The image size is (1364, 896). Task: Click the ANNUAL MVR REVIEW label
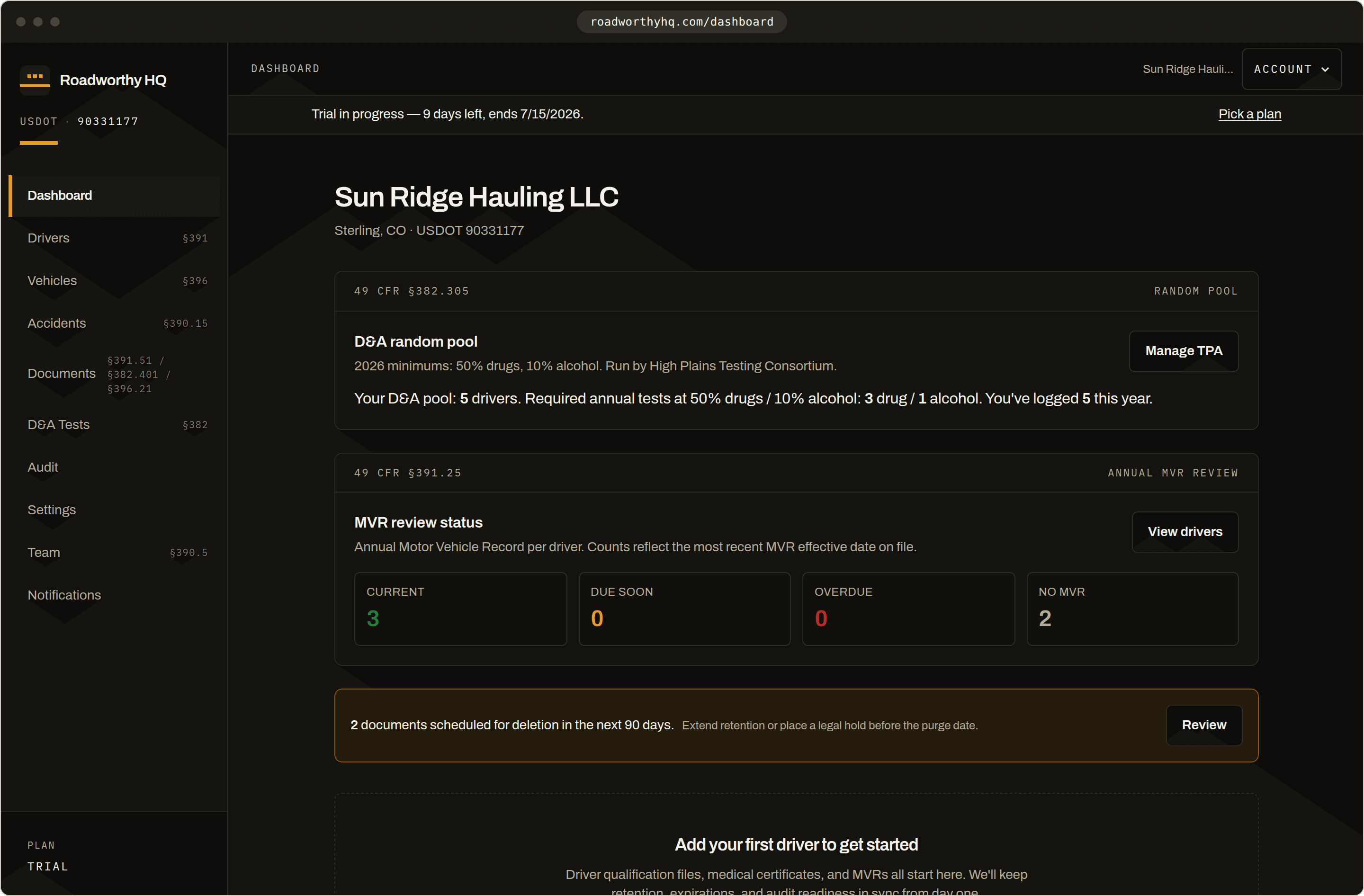(1173, 473)
